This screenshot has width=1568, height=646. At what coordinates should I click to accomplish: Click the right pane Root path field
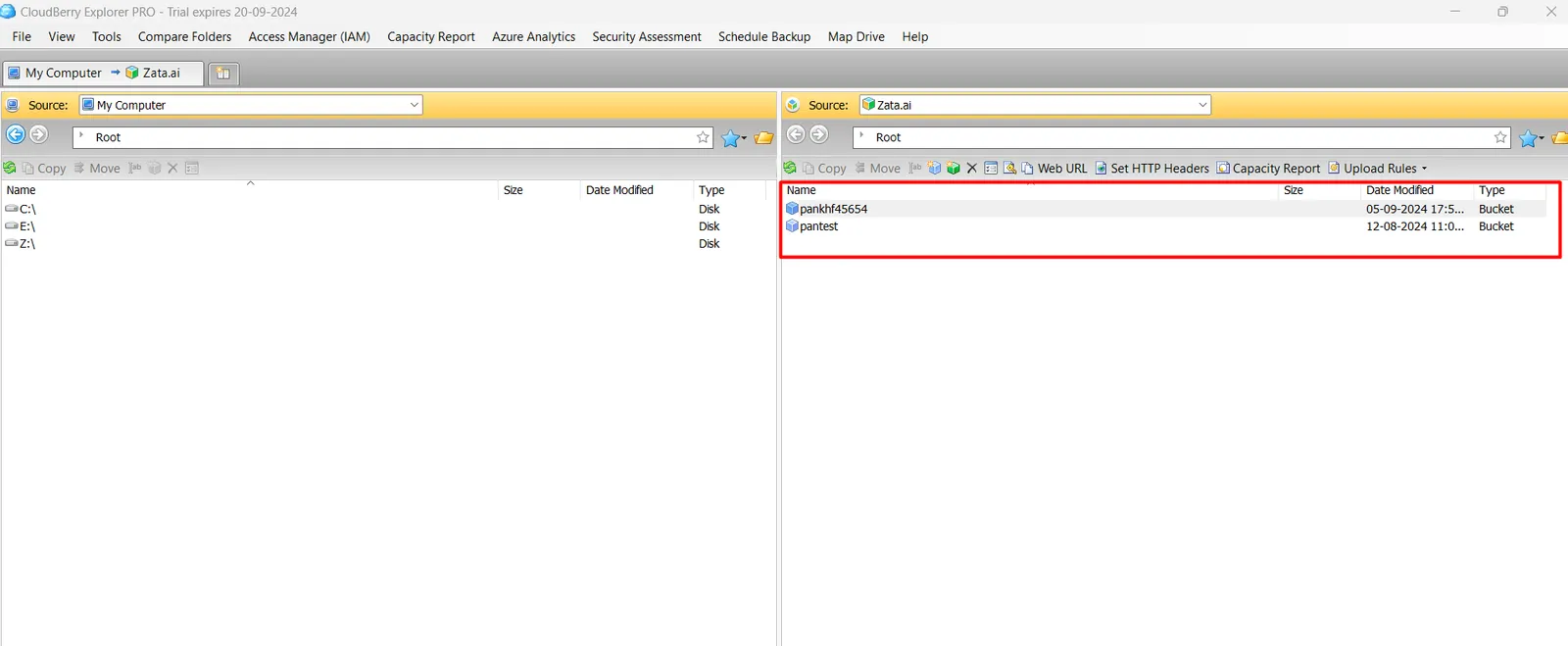tap(1182, 138)
